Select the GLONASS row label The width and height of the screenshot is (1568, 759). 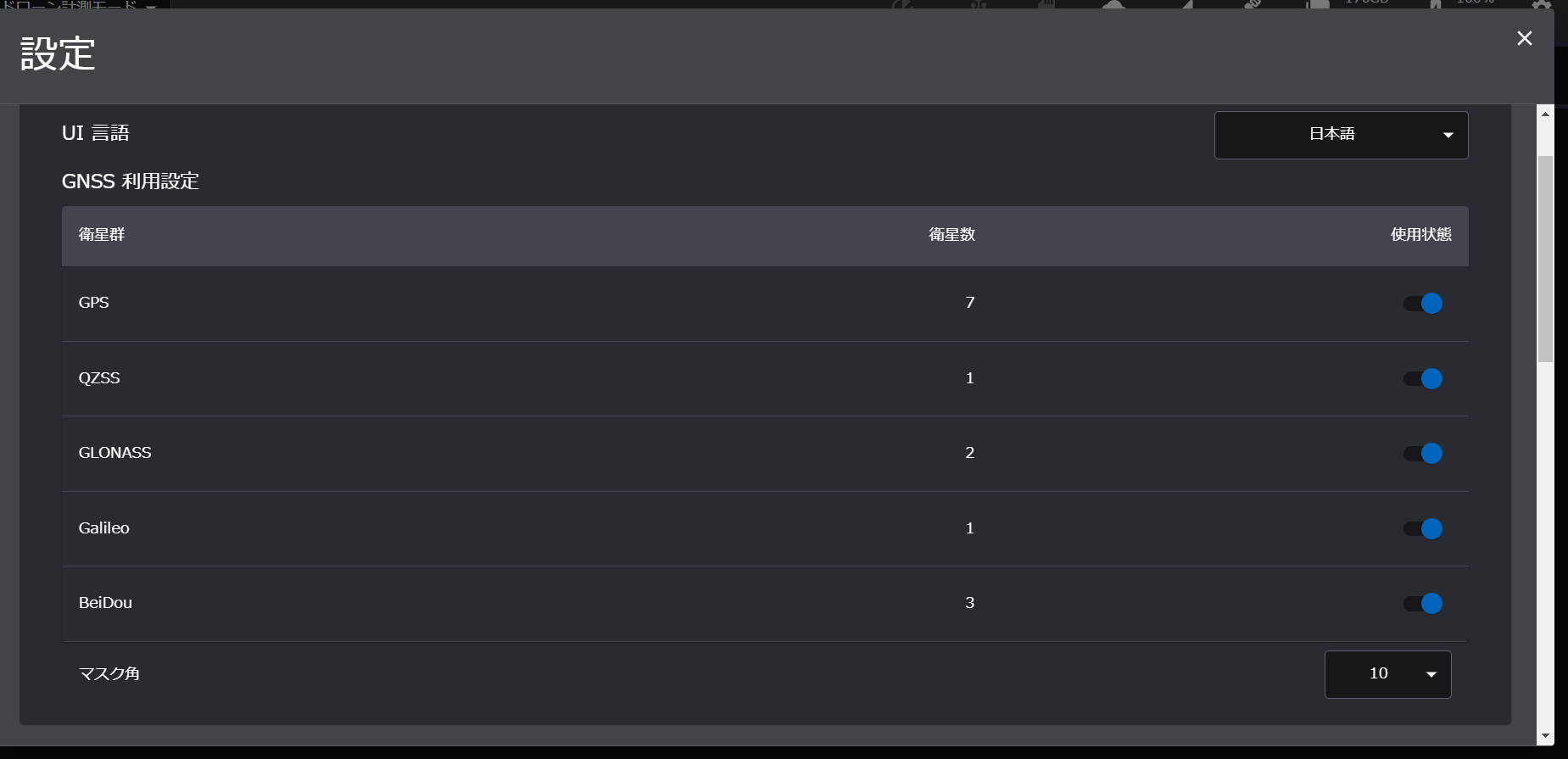(114, 453)
